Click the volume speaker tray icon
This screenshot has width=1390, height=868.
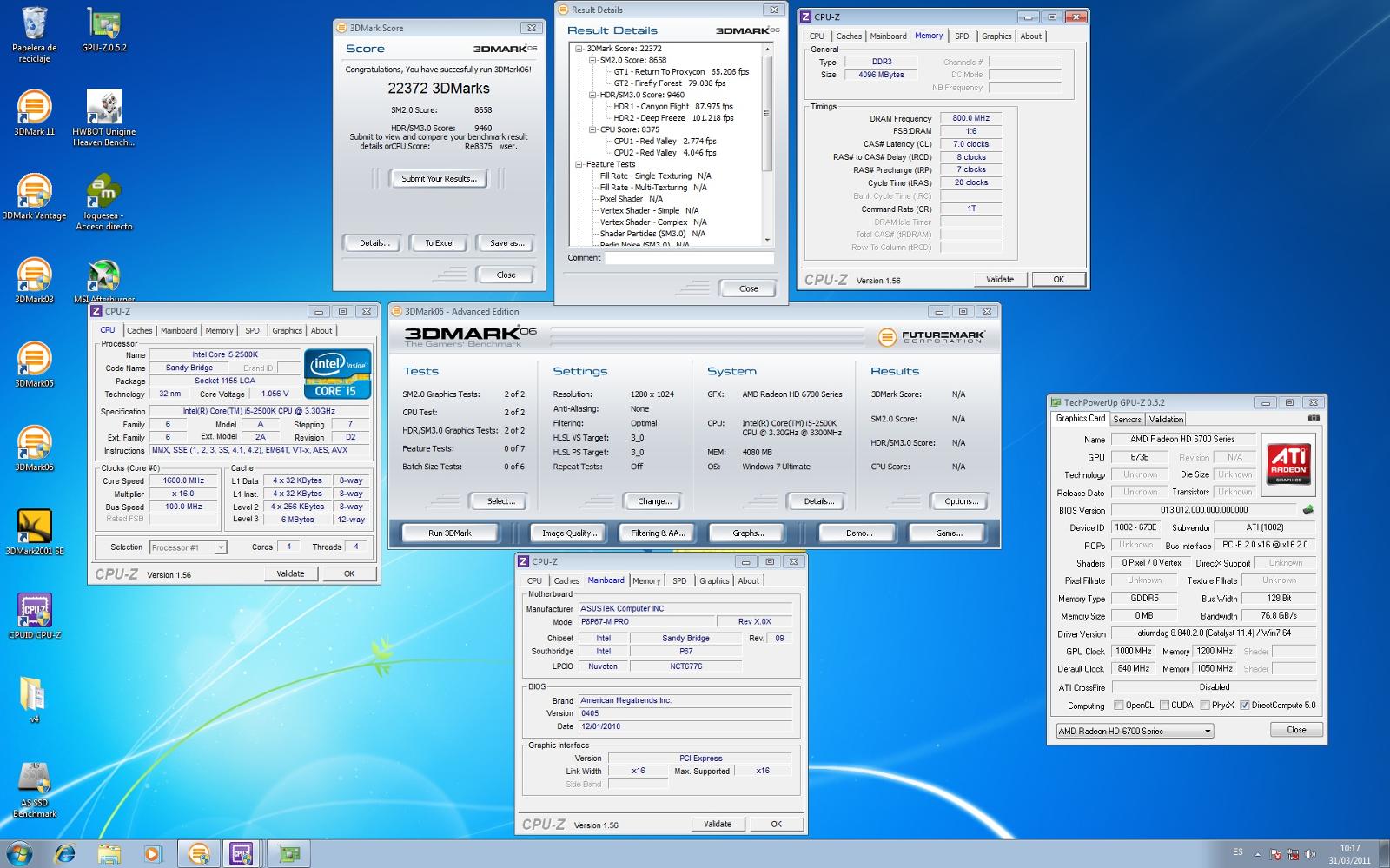tap(1309, 854)
